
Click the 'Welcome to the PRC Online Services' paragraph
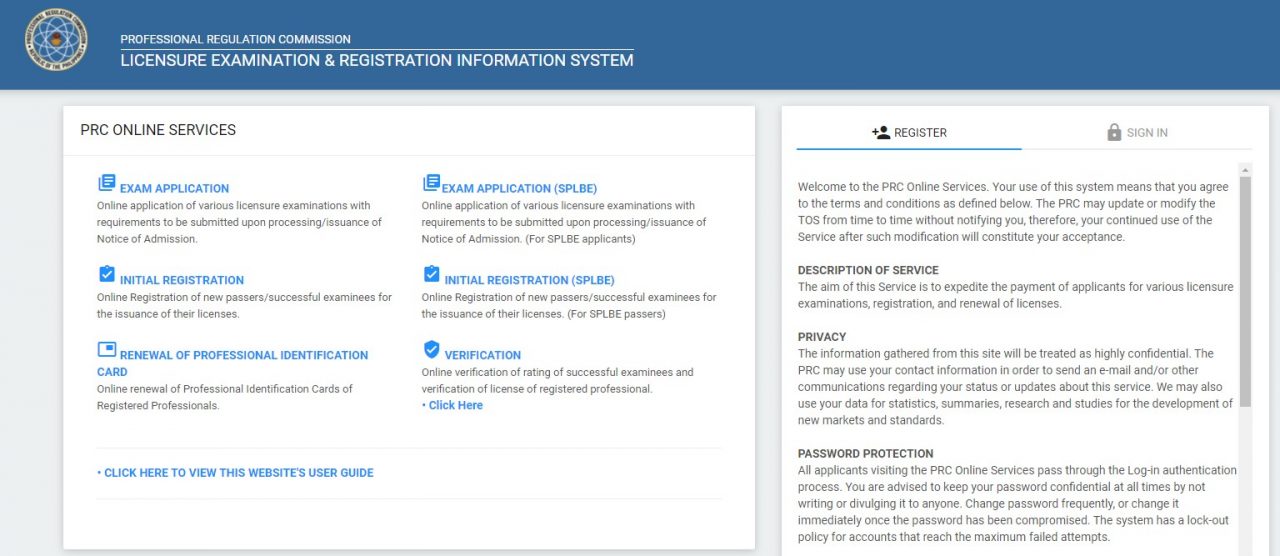tap(1014, 212)
